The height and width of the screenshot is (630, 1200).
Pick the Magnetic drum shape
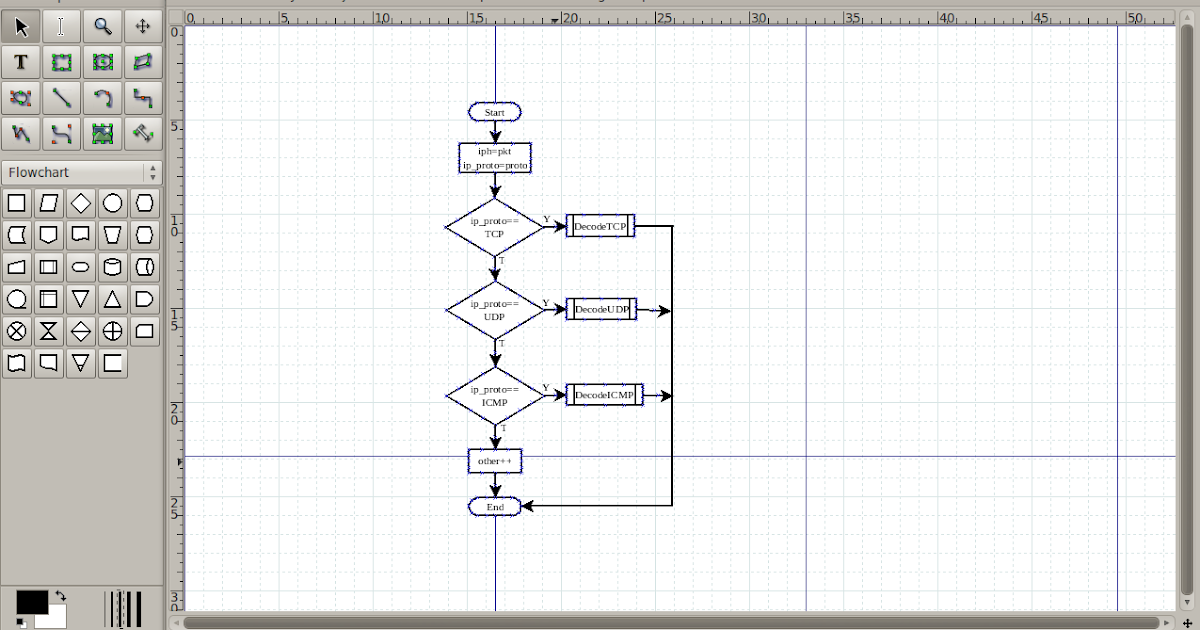145,268
